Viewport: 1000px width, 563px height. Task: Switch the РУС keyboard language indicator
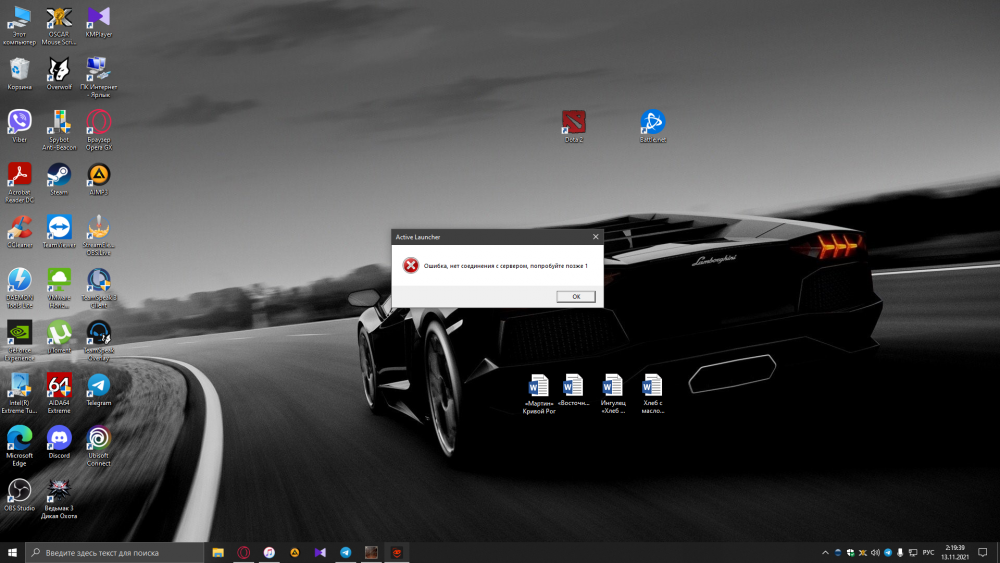point(928,552)
